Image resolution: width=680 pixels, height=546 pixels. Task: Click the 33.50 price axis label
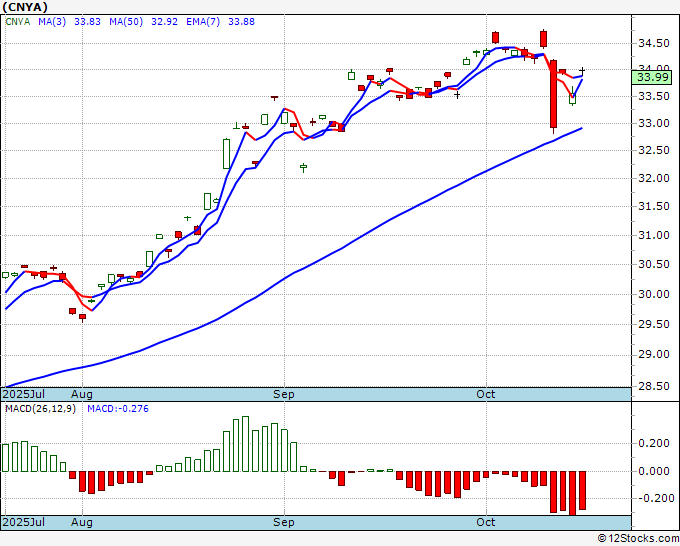coord(653,96)
